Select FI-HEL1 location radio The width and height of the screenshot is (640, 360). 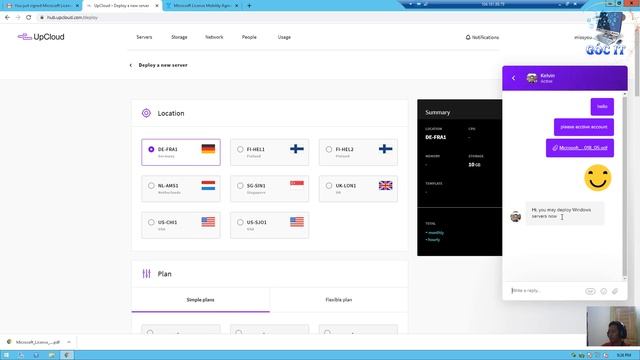[x=240, y=149]
